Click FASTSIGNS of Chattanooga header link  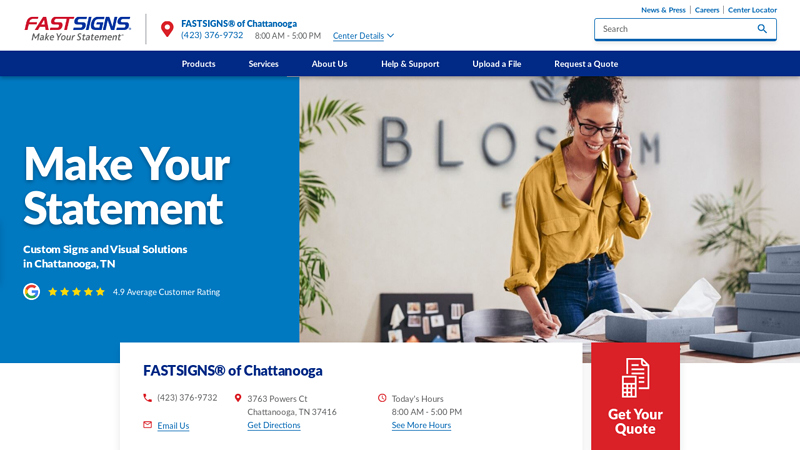tap(239, 23)
